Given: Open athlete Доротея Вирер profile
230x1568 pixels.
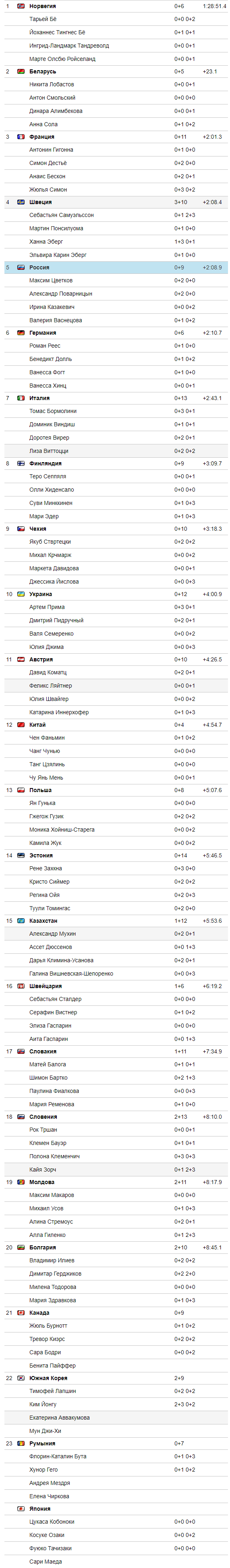Looking at the screenshot, I should 49,438.
